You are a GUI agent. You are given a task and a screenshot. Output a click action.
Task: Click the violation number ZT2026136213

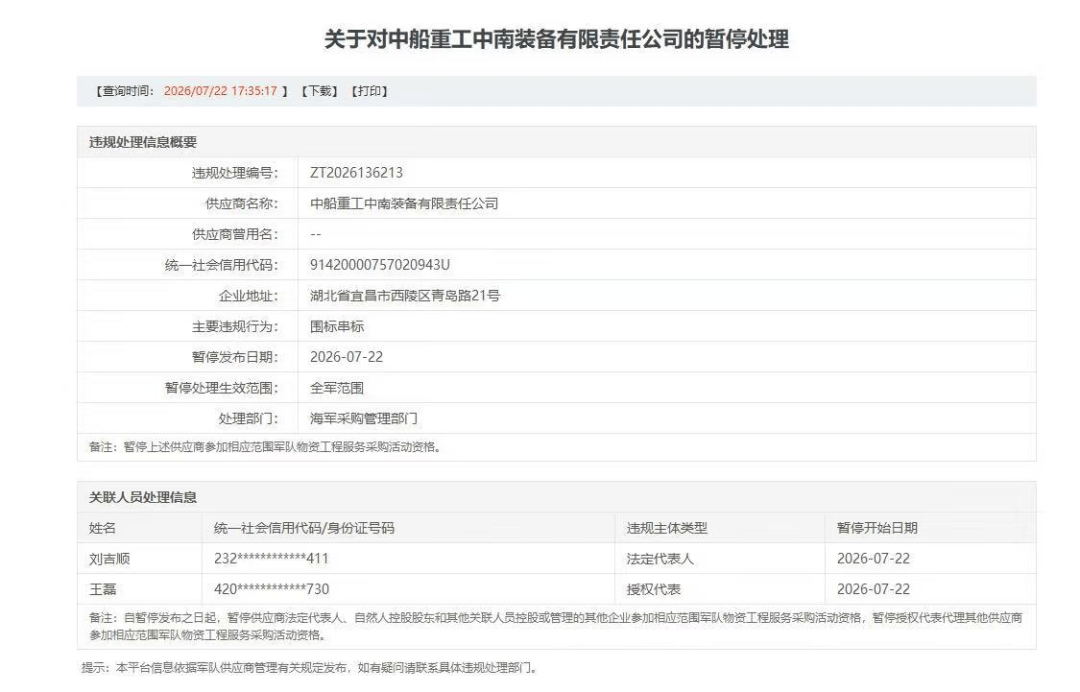click(x=356, y=173)
